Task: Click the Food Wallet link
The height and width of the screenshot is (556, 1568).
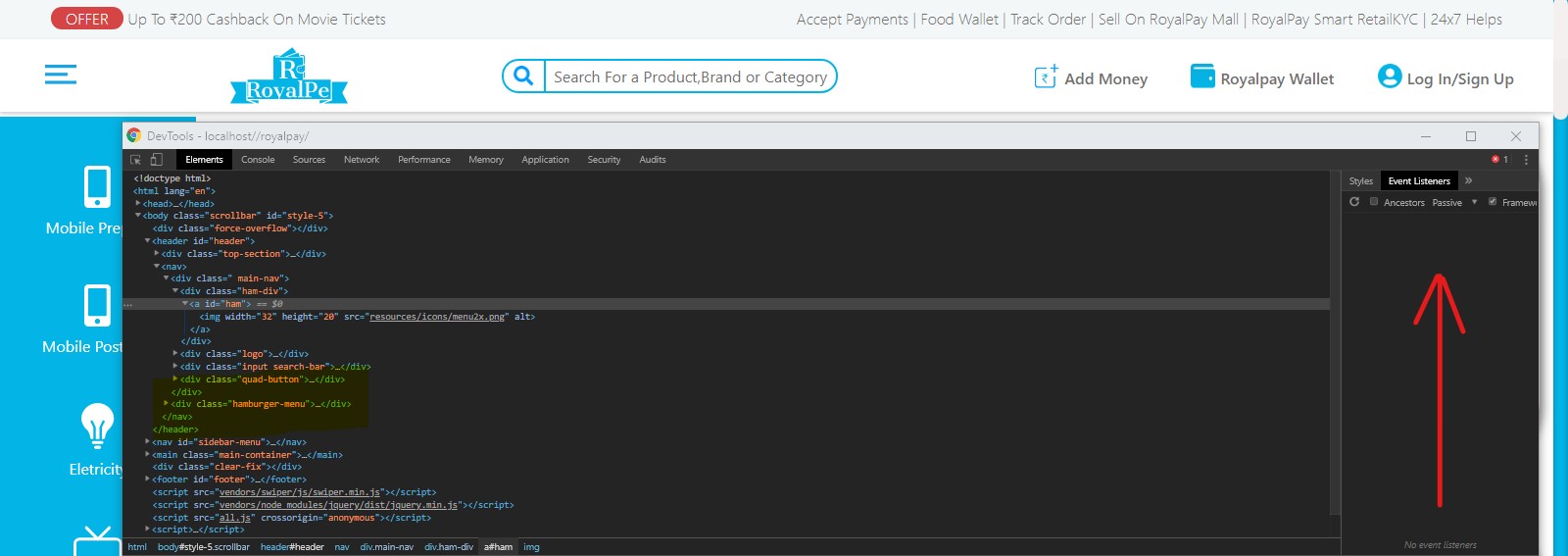Action: coord(959,20)
